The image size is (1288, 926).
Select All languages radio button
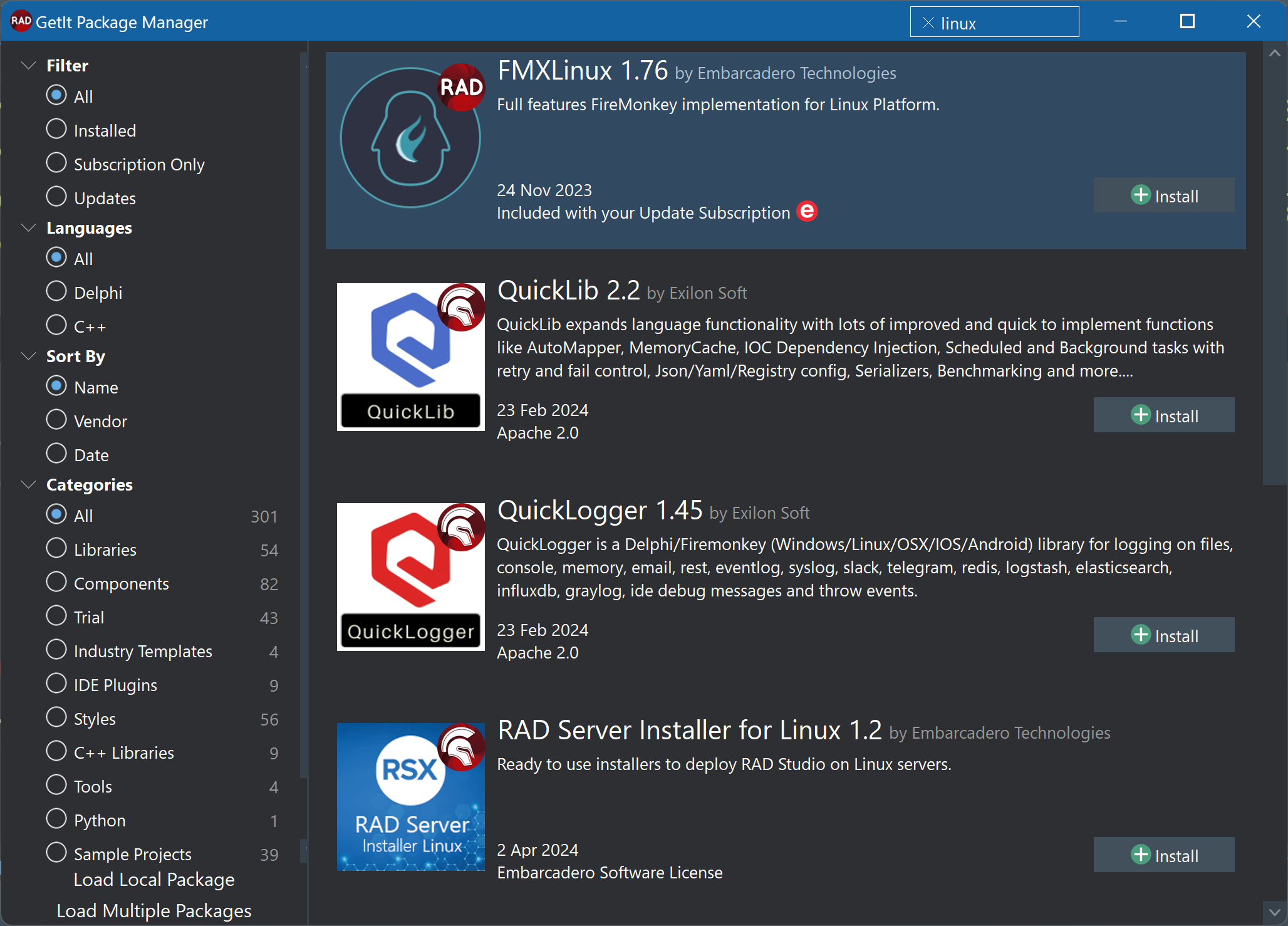tap(56, 258)
